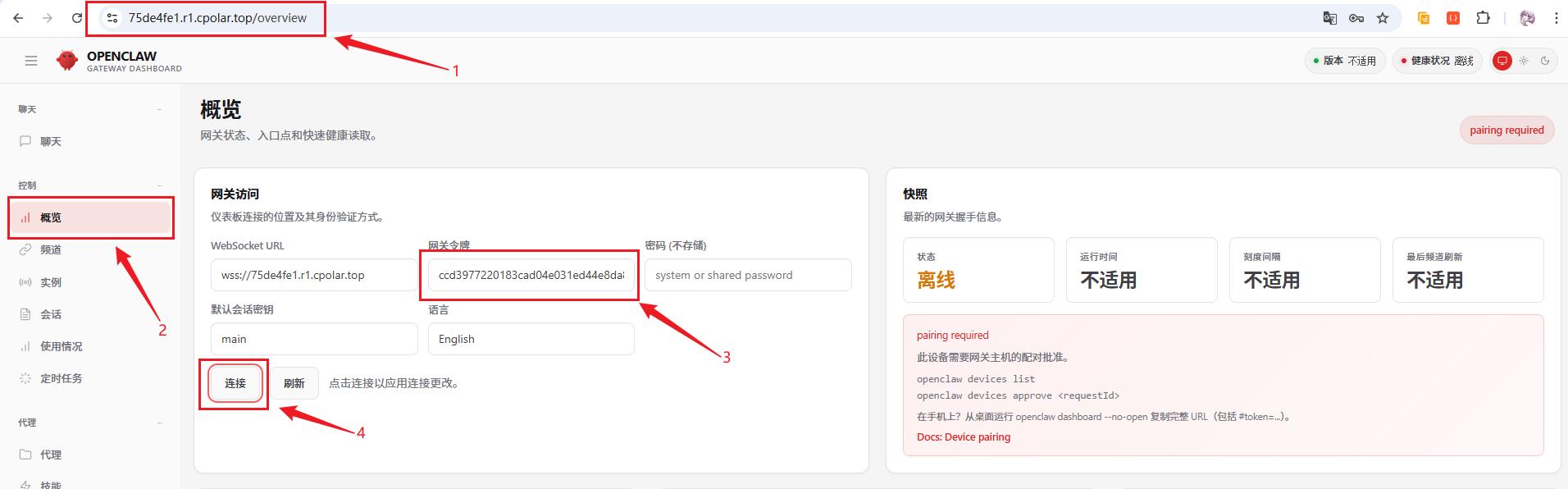
Task: Switch to system theme monitor button
Action: pos(1502,61)
